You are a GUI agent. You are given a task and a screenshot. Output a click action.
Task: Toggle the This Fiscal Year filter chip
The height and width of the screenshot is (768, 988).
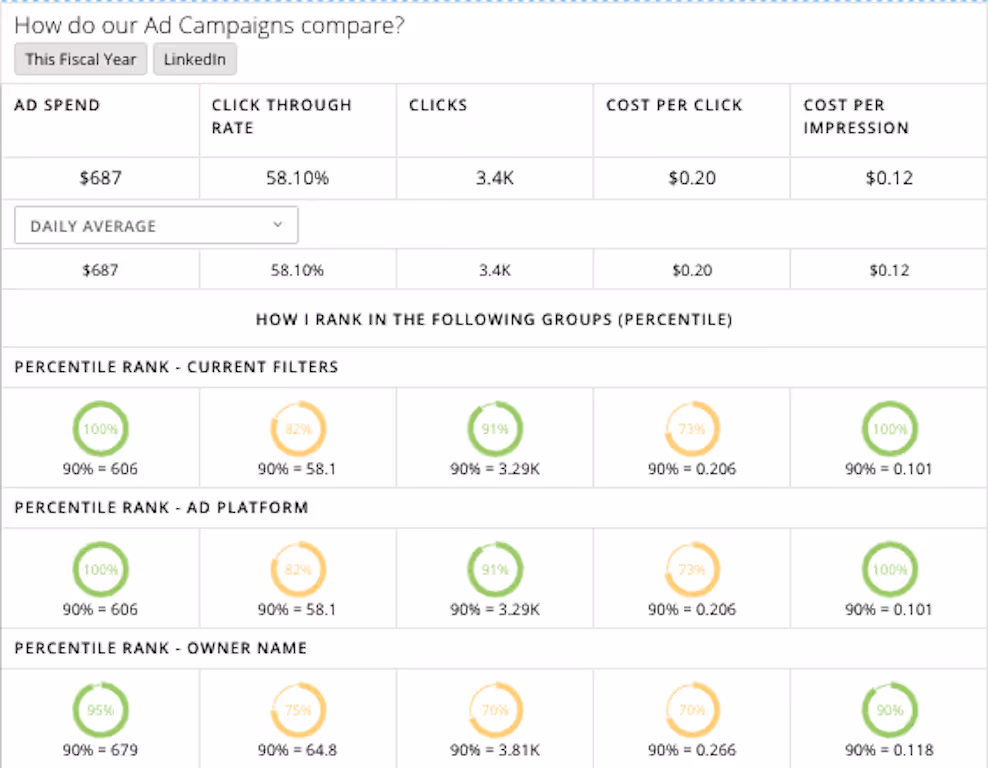tap(80, 59)
